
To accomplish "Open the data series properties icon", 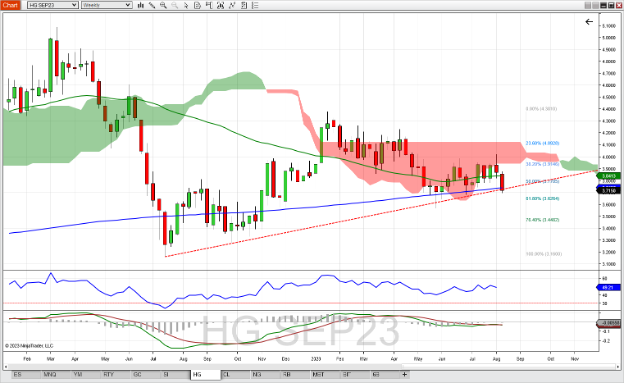I will click(x=197, y=5).
